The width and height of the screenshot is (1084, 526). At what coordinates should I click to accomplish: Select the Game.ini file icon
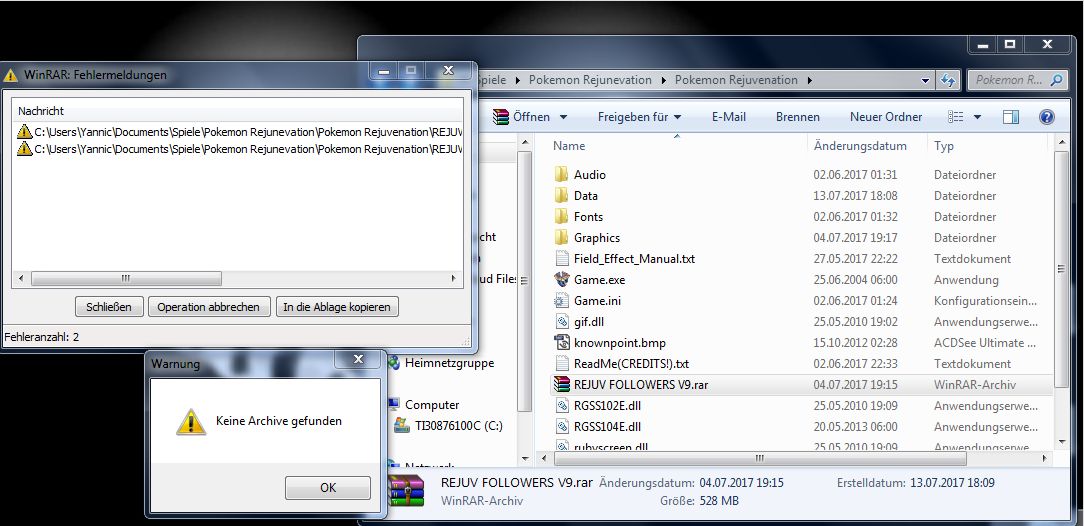(x=561, y=301)
